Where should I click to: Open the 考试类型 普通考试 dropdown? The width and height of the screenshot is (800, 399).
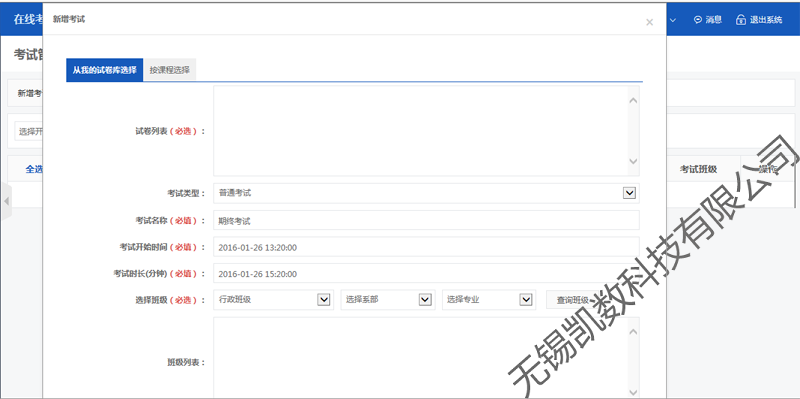pos(426,193)
